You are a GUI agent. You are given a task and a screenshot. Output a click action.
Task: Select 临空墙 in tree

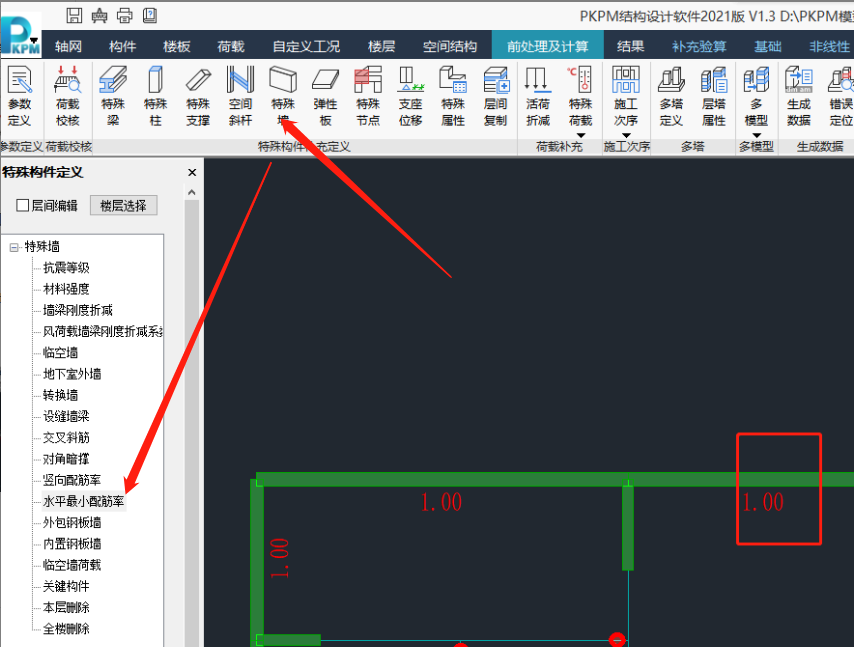tap(60, 352)
